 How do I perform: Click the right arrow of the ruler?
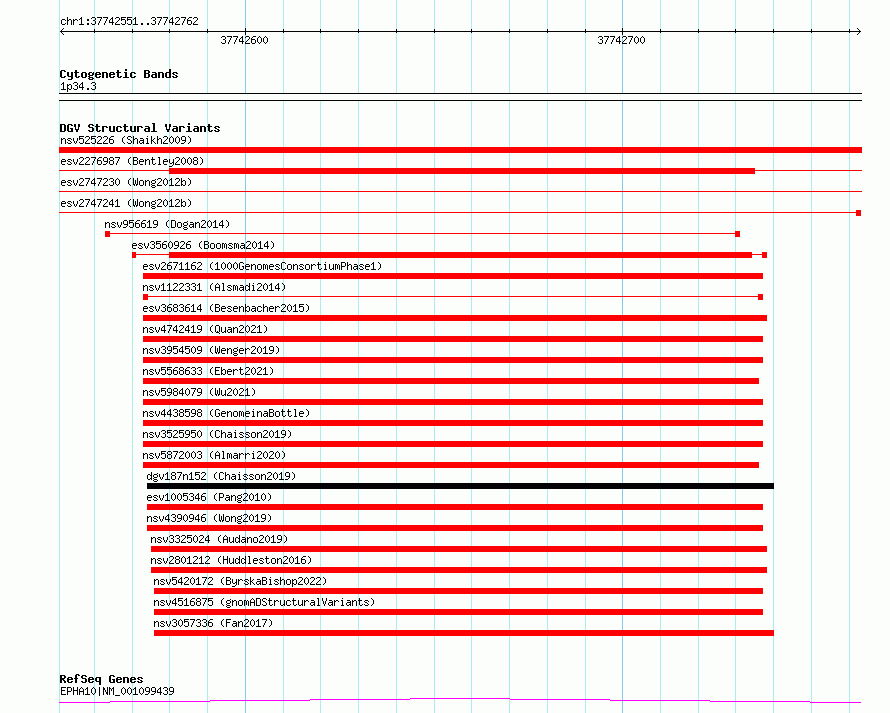pyautogui.click(x=858, y=32)
